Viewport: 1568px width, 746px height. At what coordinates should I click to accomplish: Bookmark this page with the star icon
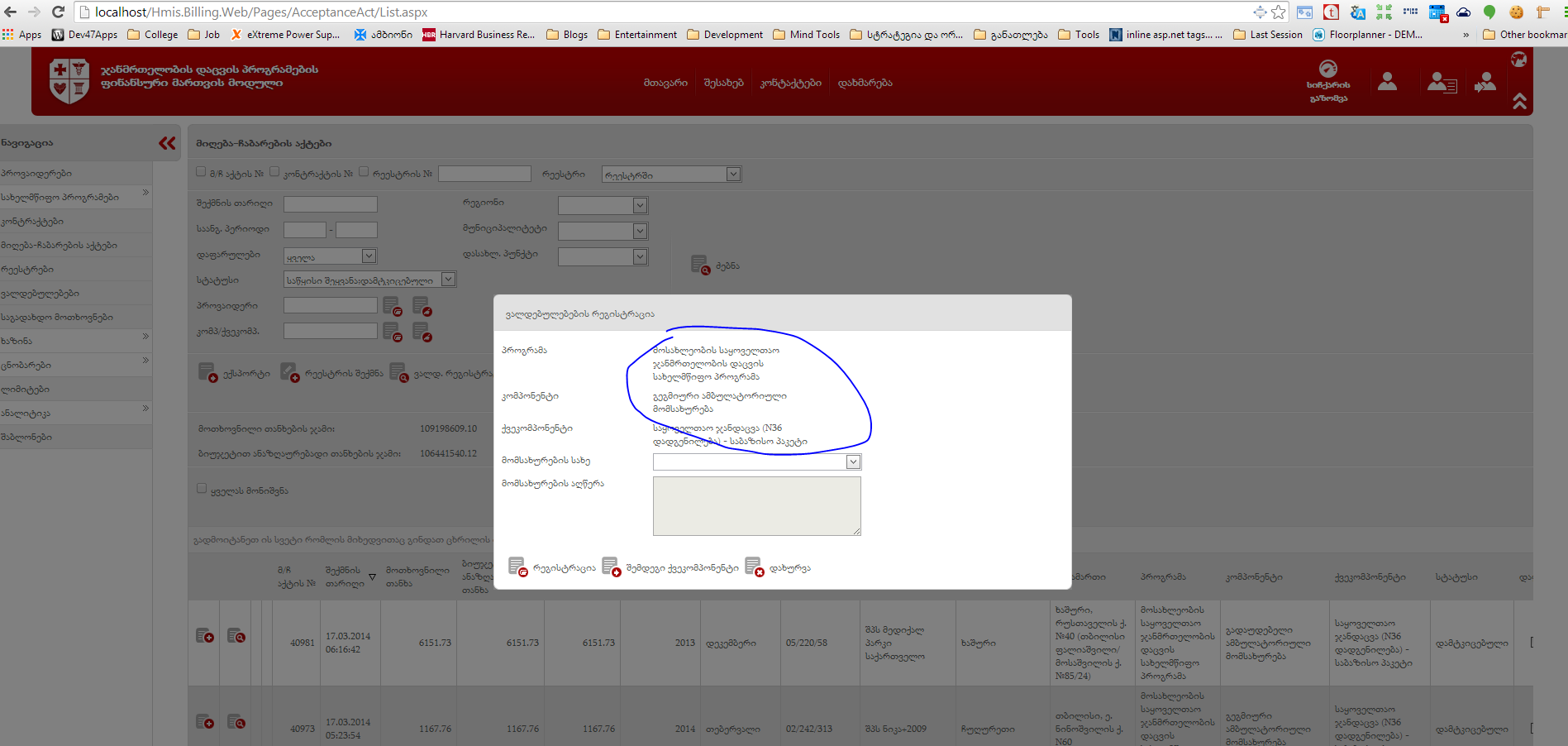coord(1279,12)
